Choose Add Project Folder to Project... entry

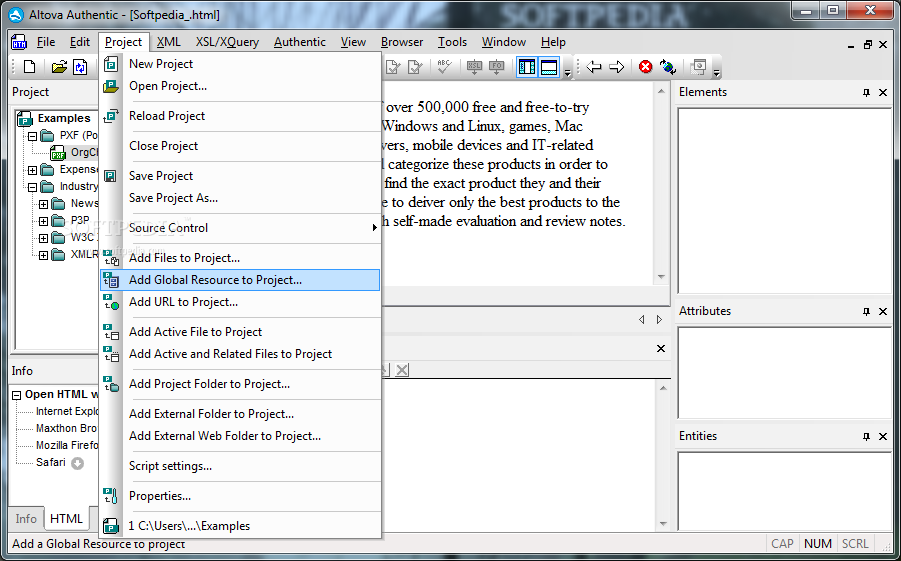pos(240,383)
